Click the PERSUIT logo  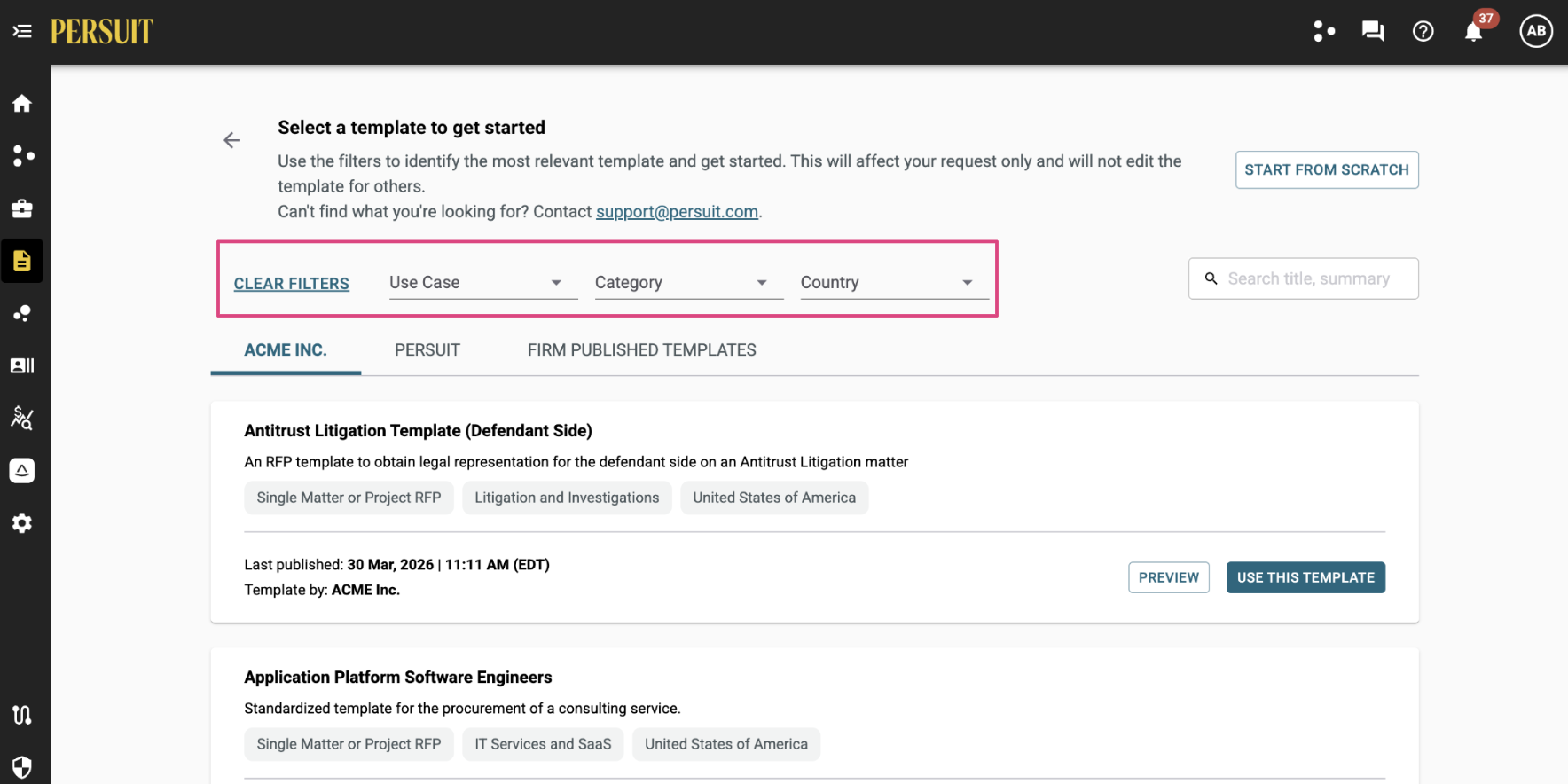(x=102, y=32)
